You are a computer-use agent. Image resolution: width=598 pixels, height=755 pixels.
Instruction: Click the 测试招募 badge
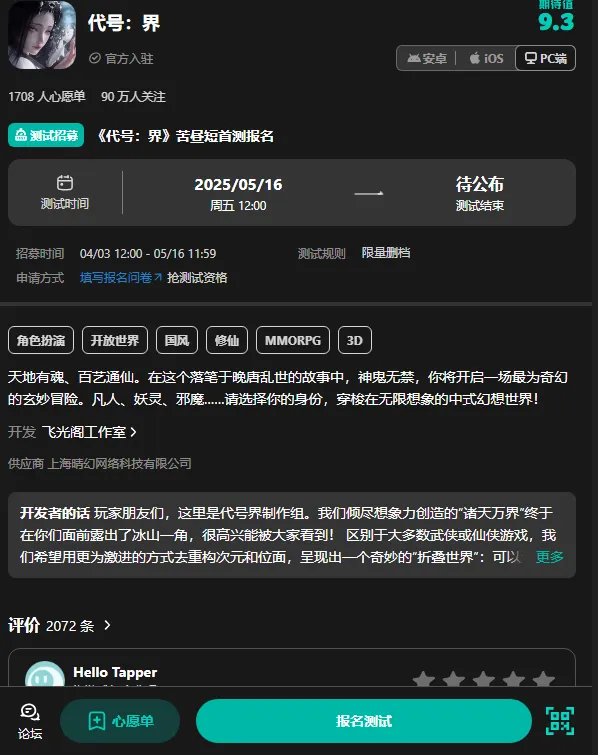(46, 135)
